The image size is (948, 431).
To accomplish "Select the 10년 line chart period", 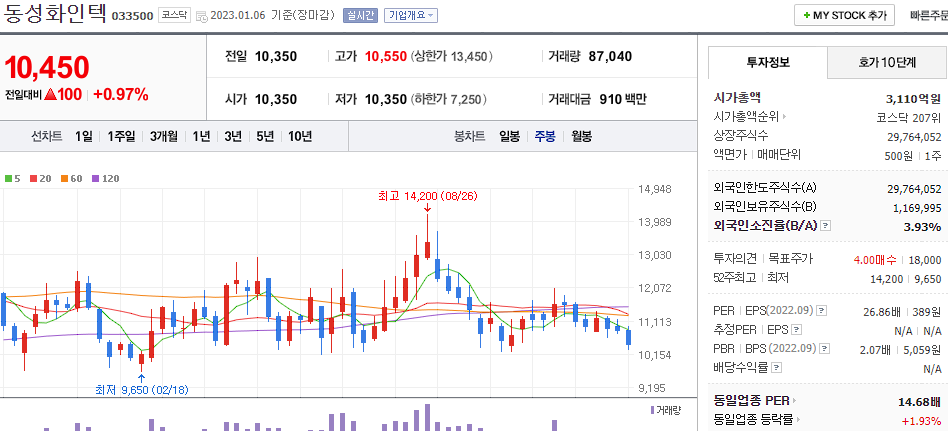I will click(300, 136).
